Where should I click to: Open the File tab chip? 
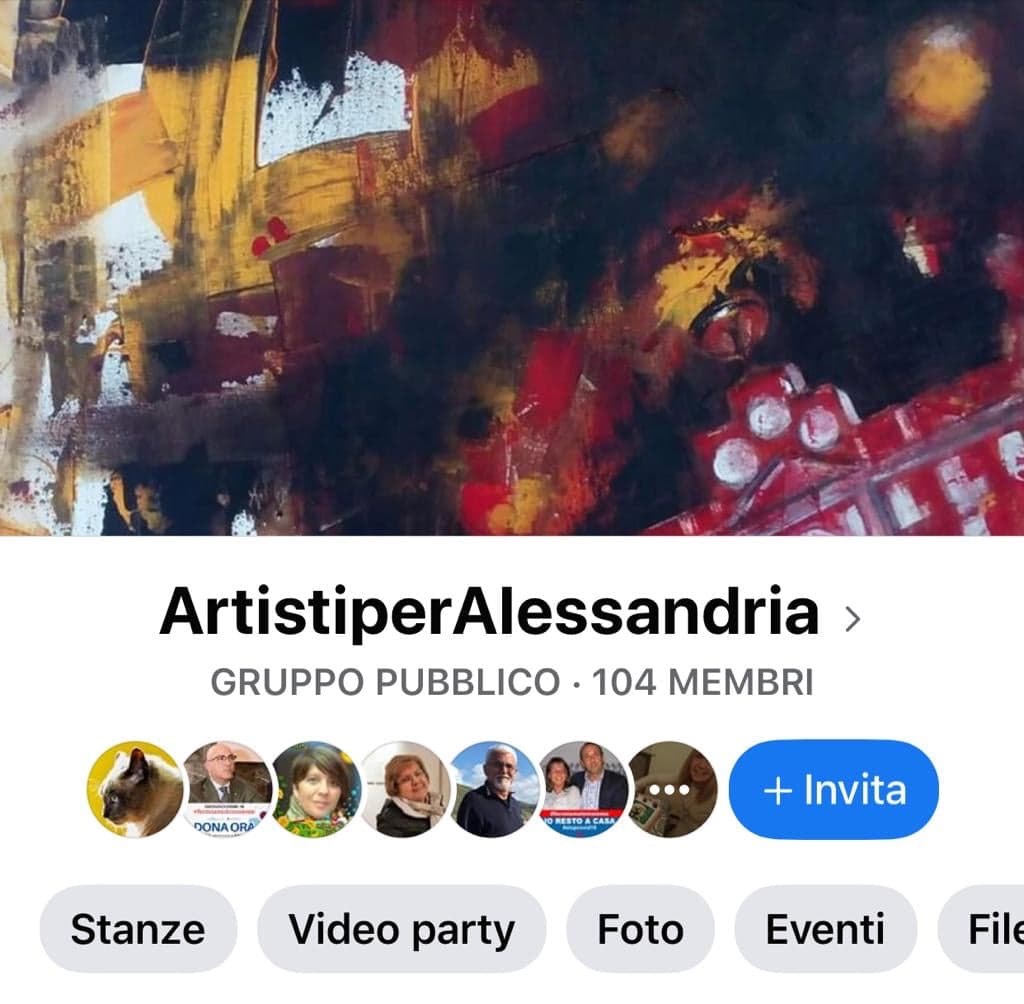982,928
